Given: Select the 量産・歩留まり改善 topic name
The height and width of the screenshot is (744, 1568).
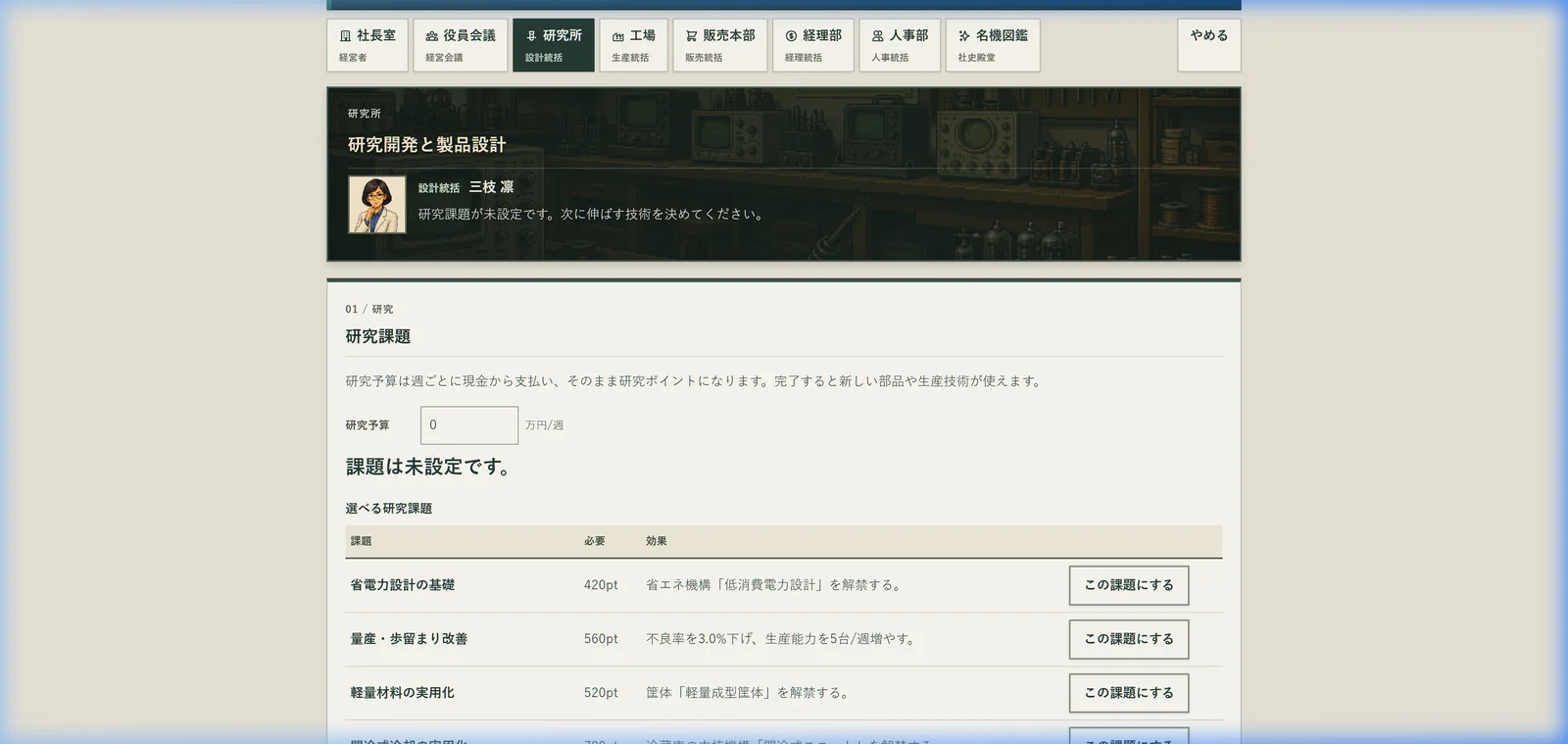Looking at the screenshot, I should 409,639.
